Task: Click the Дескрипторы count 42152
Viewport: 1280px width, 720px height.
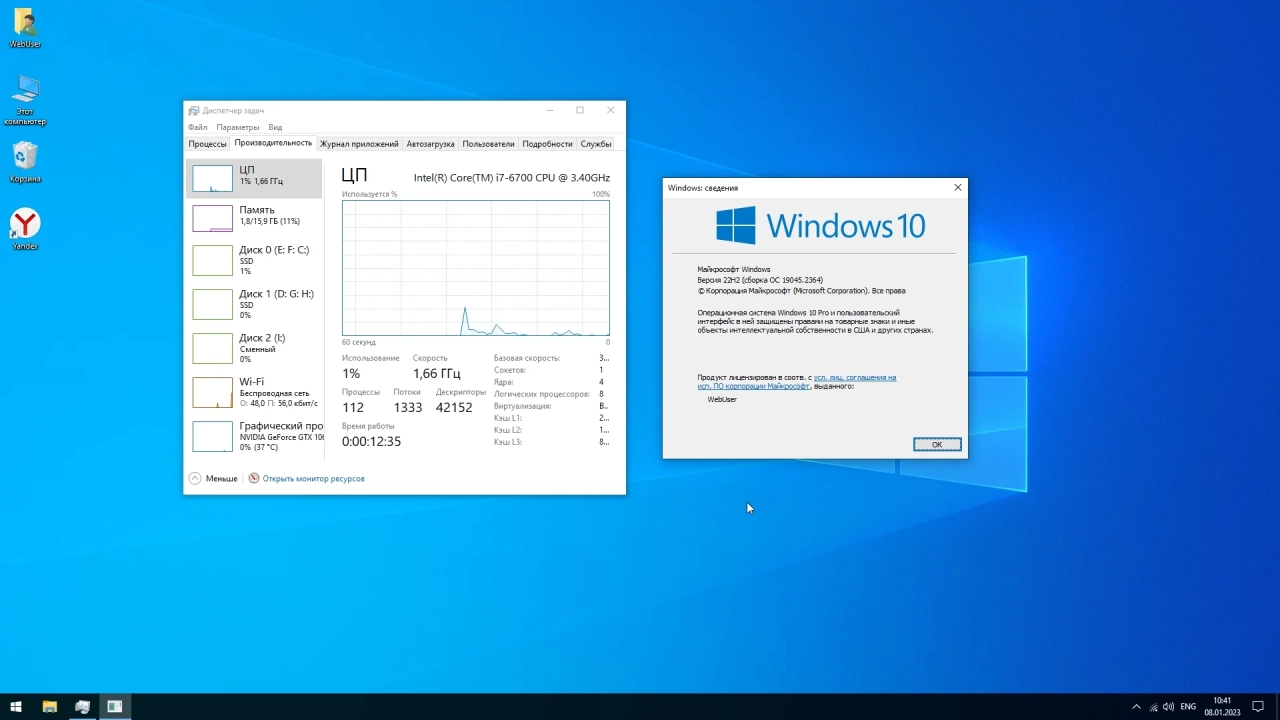Action: click(454, 407)
